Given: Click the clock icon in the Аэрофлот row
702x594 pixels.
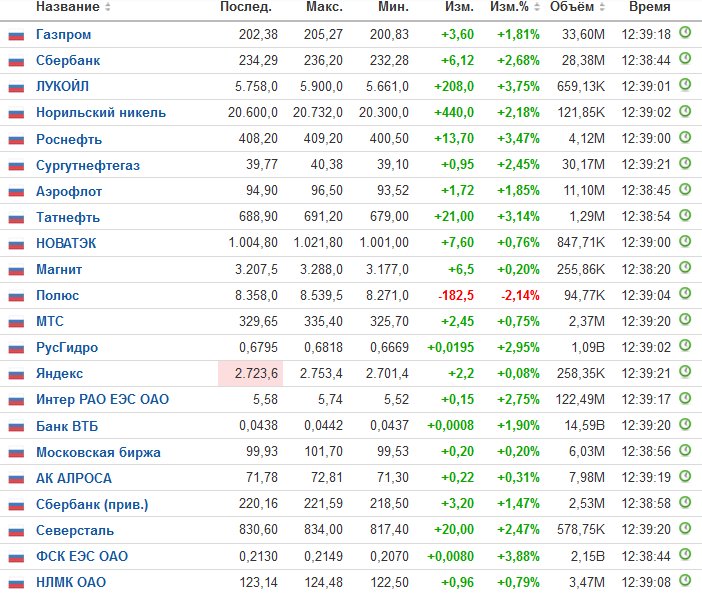Looking at the screenshot, I should pyautogui.click(x=685, y=189).
